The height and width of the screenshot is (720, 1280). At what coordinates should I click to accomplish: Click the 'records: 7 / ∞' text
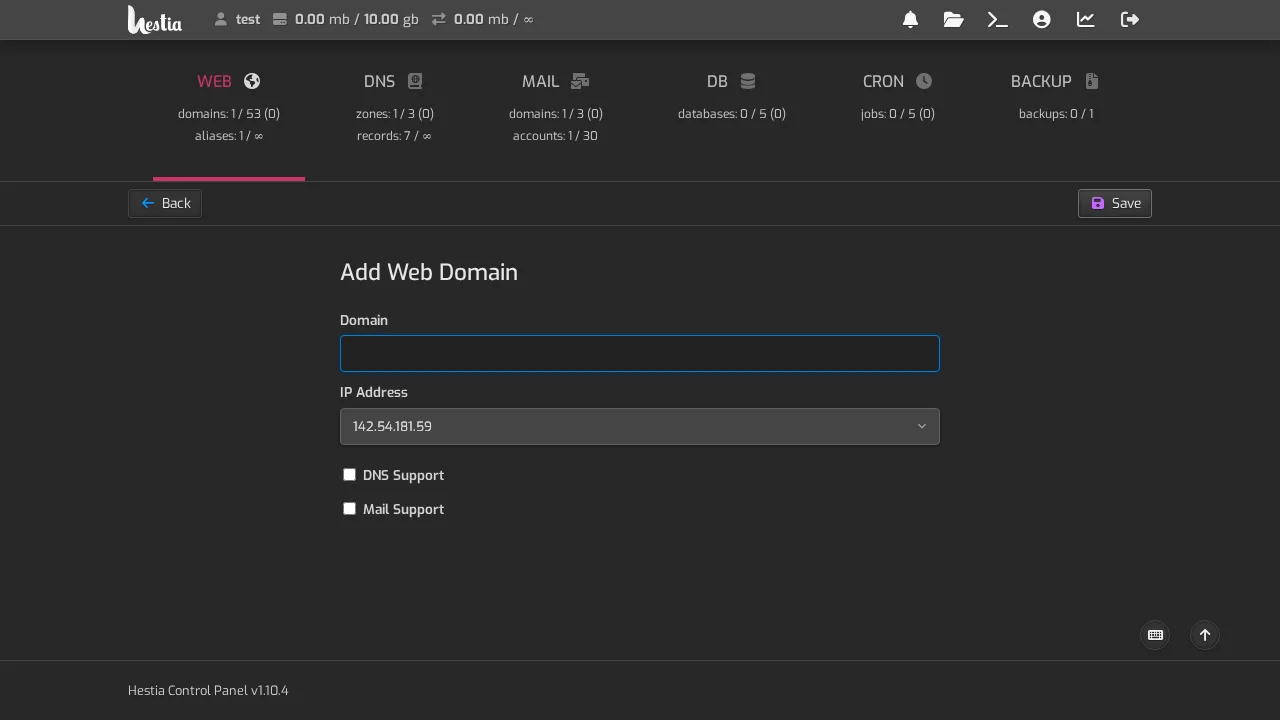(x=394, y=136)
